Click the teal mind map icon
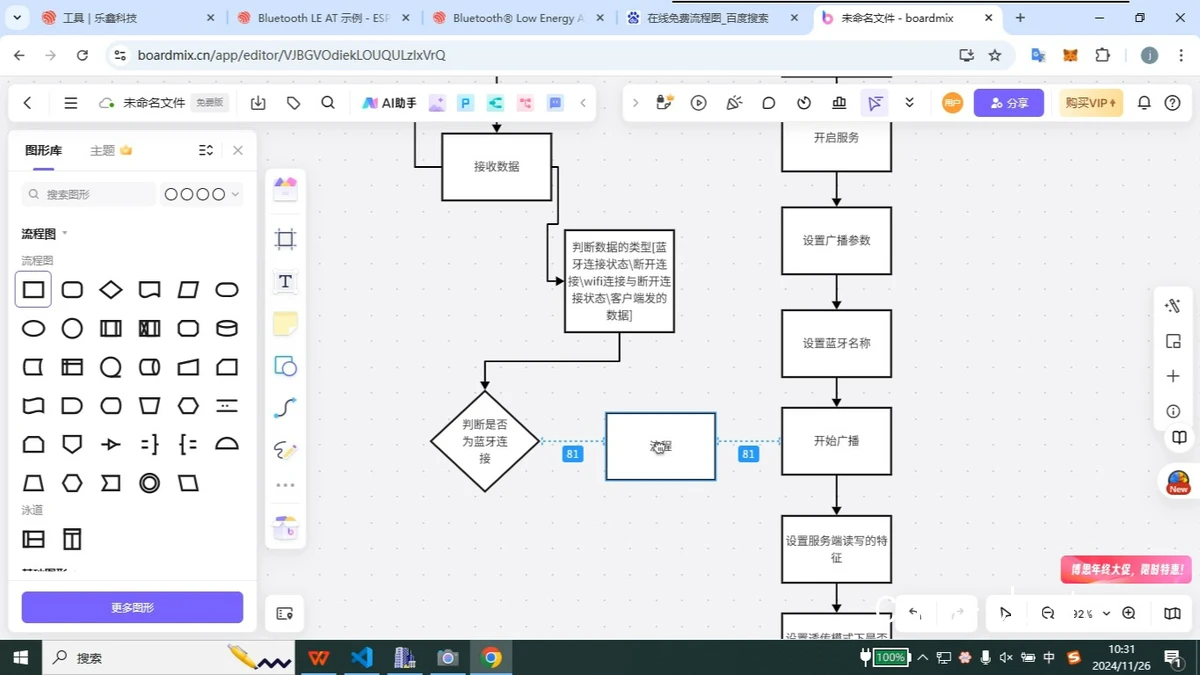The height and width of the screenshot is (675, 1200). click(495, 103)
